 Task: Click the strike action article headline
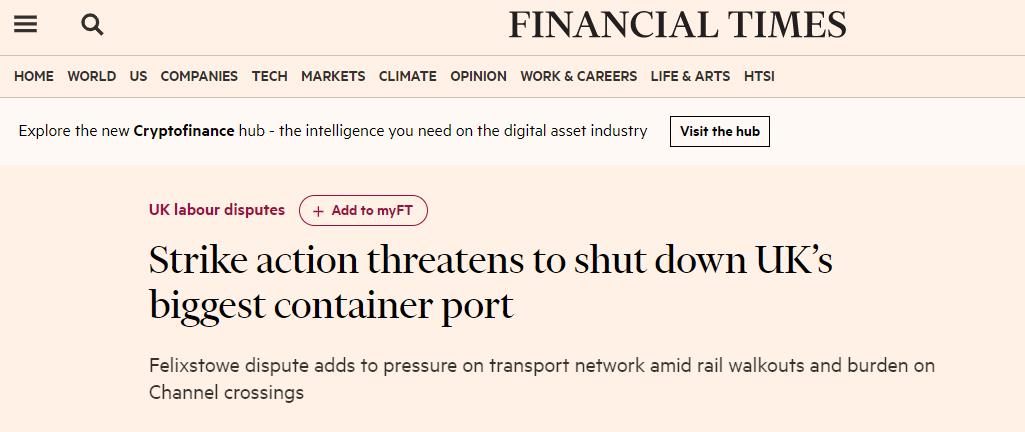click(490, 282)
